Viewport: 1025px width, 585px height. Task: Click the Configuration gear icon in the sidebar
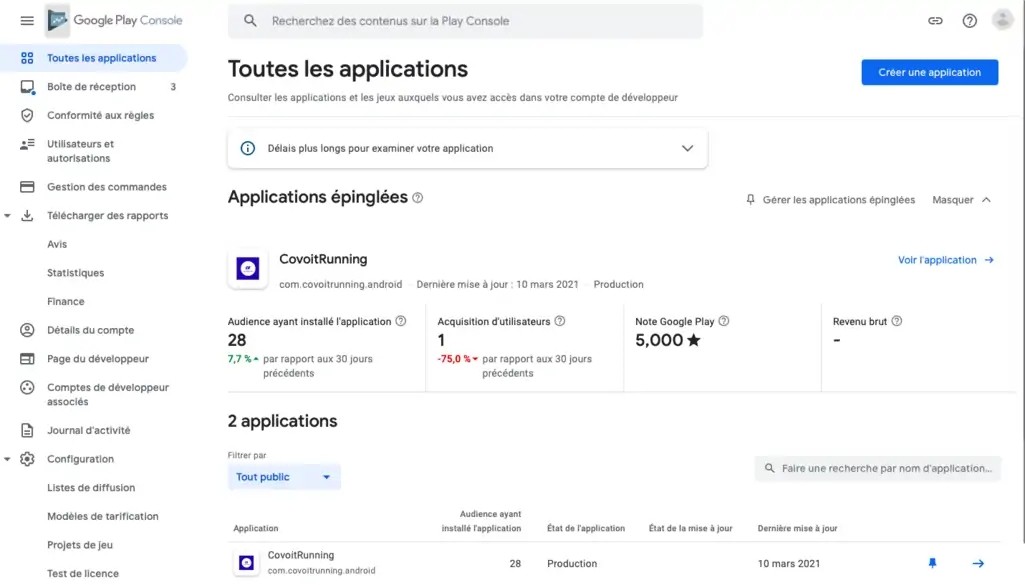pos(28,458)
